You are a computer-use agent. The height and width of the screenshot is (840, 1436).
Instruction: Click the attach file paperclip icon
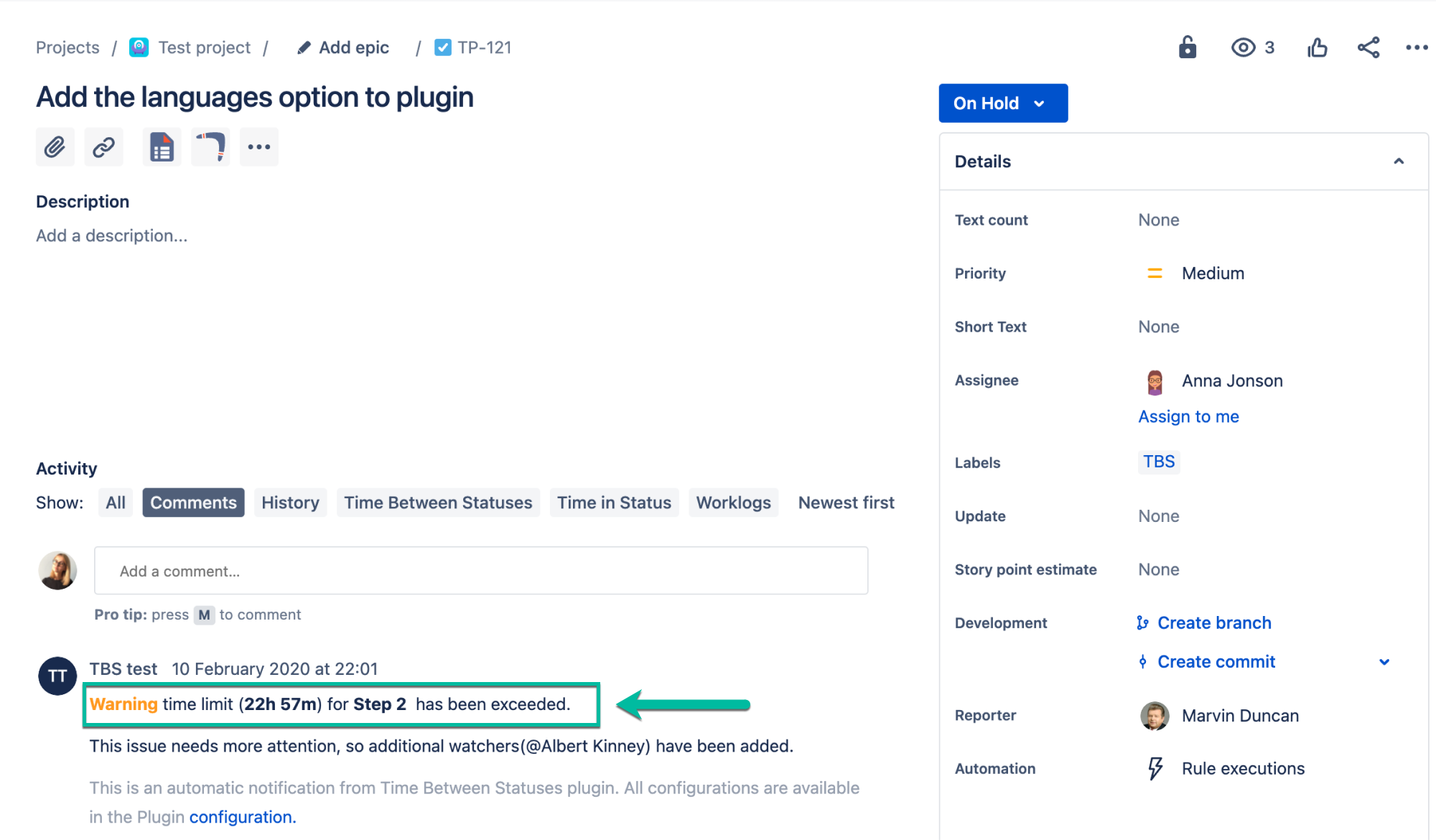pyautogui.click(x=55, y=147)
